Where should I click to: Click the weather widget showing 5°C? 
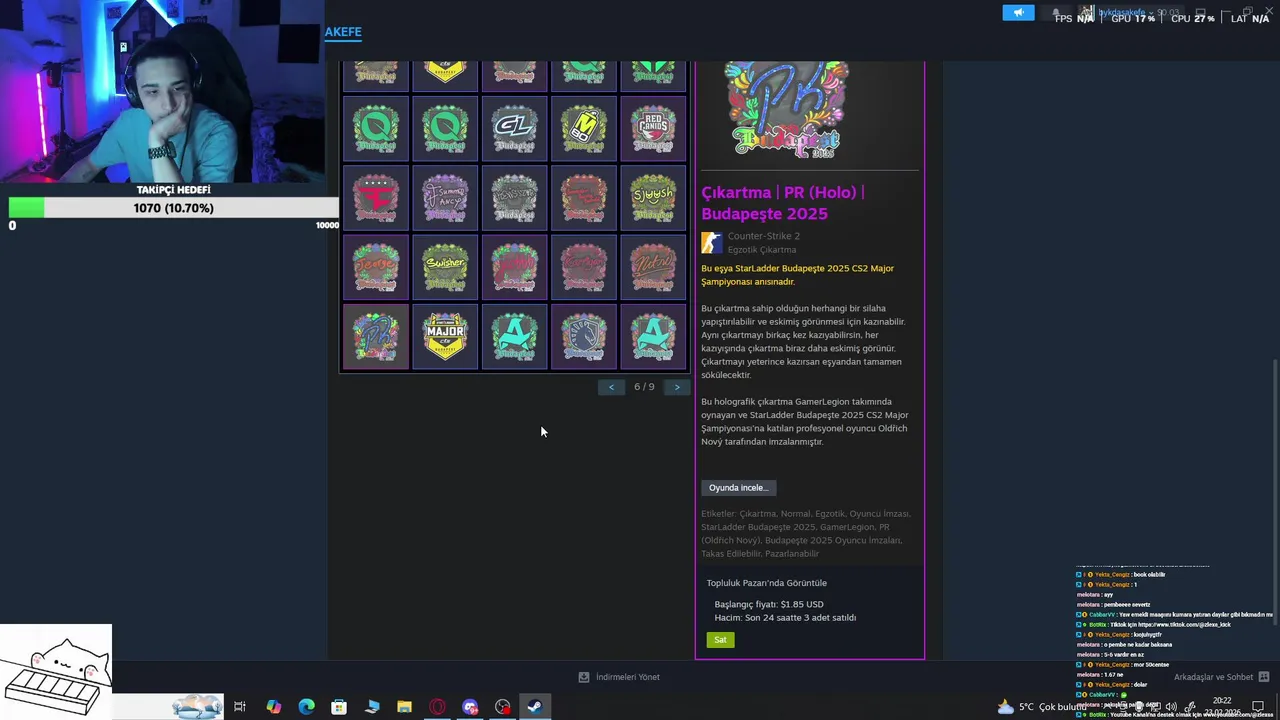(x=1040, y=707)
